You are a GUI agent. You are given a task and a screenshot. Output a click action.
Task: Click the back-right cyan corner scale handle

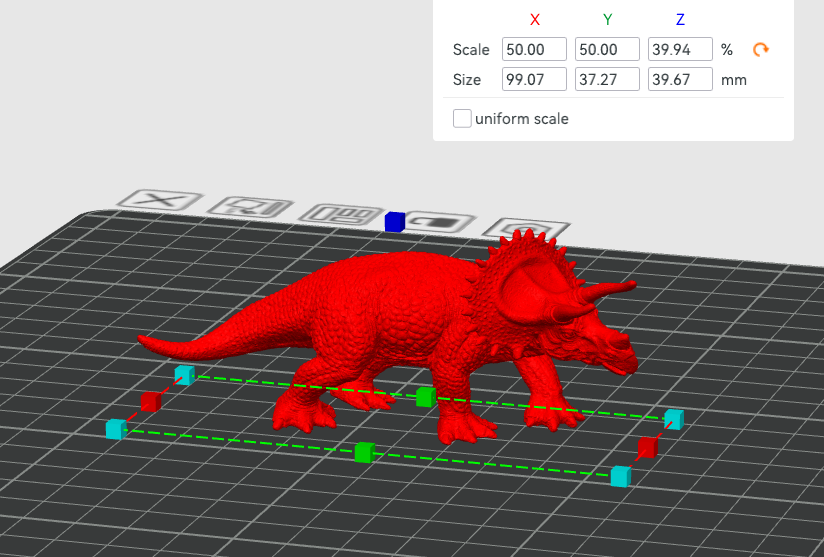click(674, 419)
